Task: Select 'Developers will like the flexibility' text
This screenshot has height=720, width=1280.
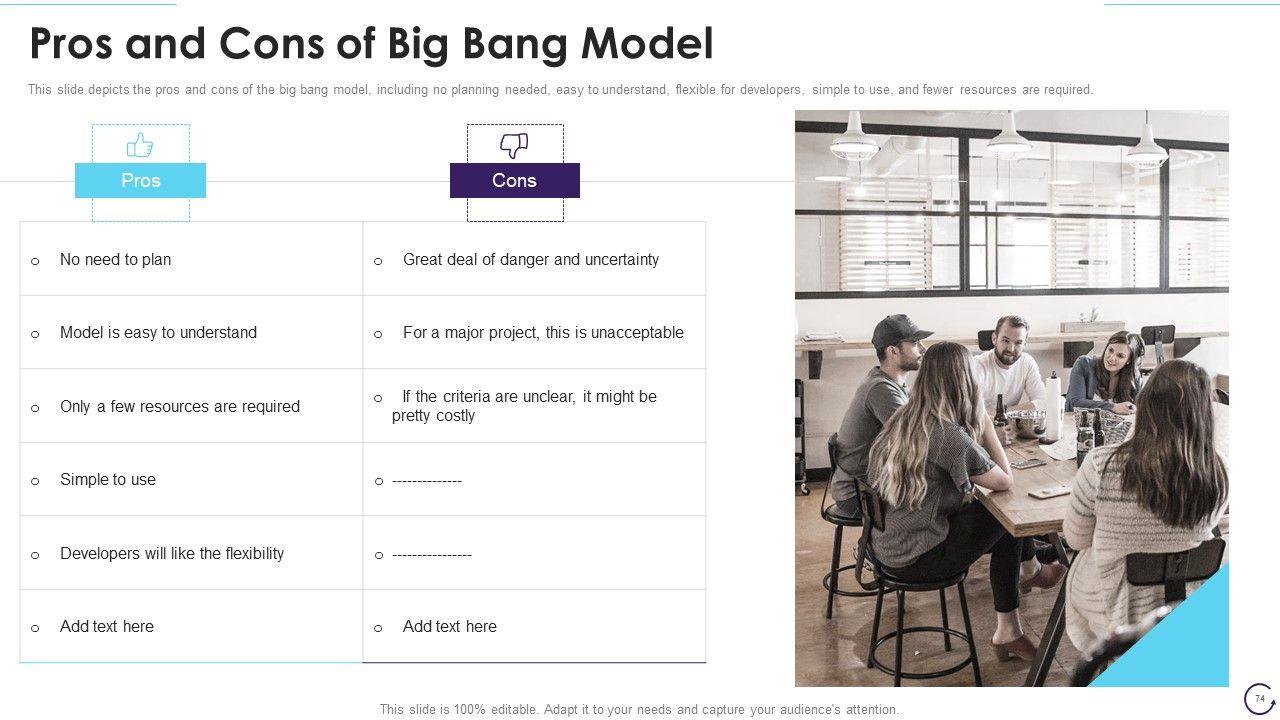Action: [x=172, y=554]
